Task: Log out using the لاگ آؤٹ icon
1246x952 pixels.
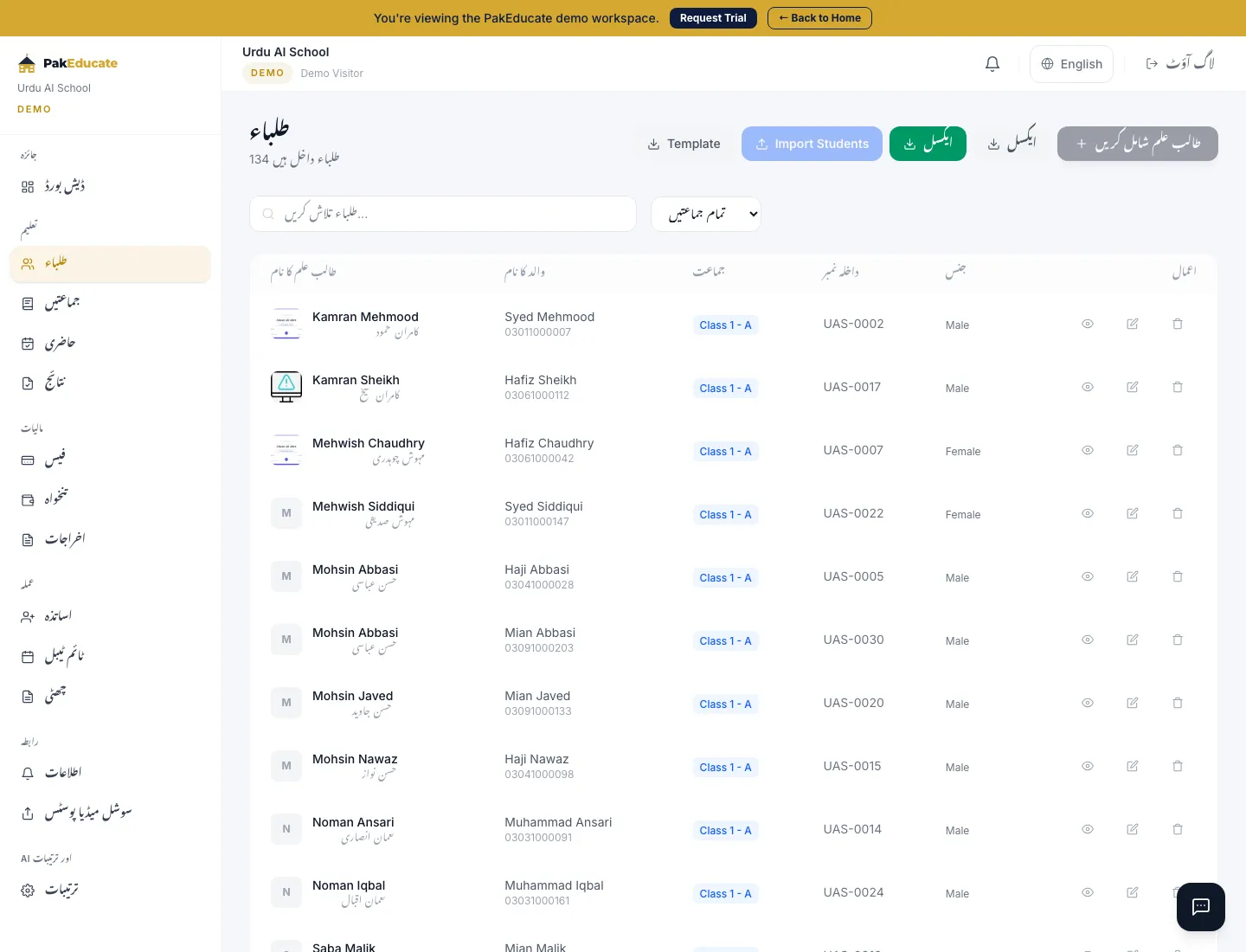Action: tap(1179, 63)
